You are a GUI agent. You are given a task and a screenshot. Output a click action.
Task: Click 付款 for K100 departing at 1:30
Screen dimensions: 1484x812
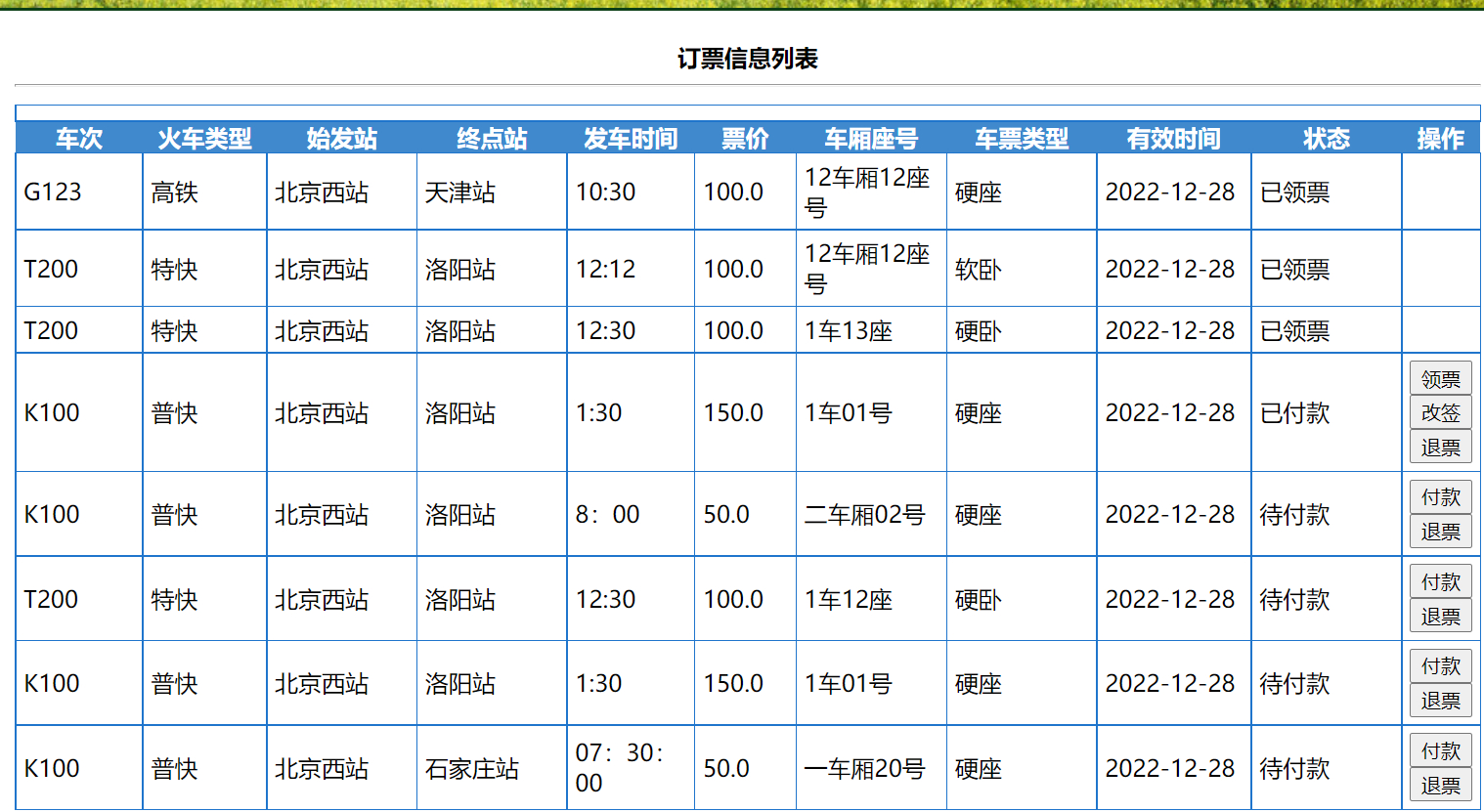pyautogui.click(x=1441, y=665)
